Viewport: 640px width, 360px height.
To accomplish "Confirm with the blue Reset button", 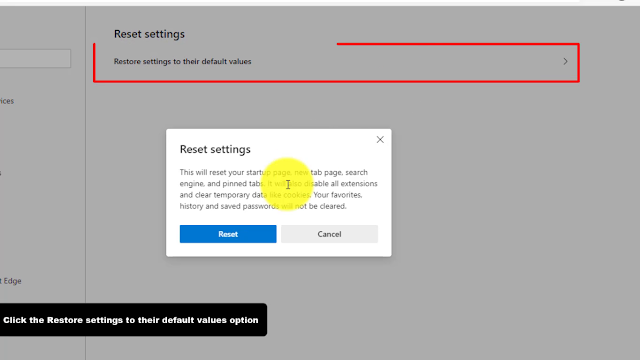I will (x=228, y=234).
